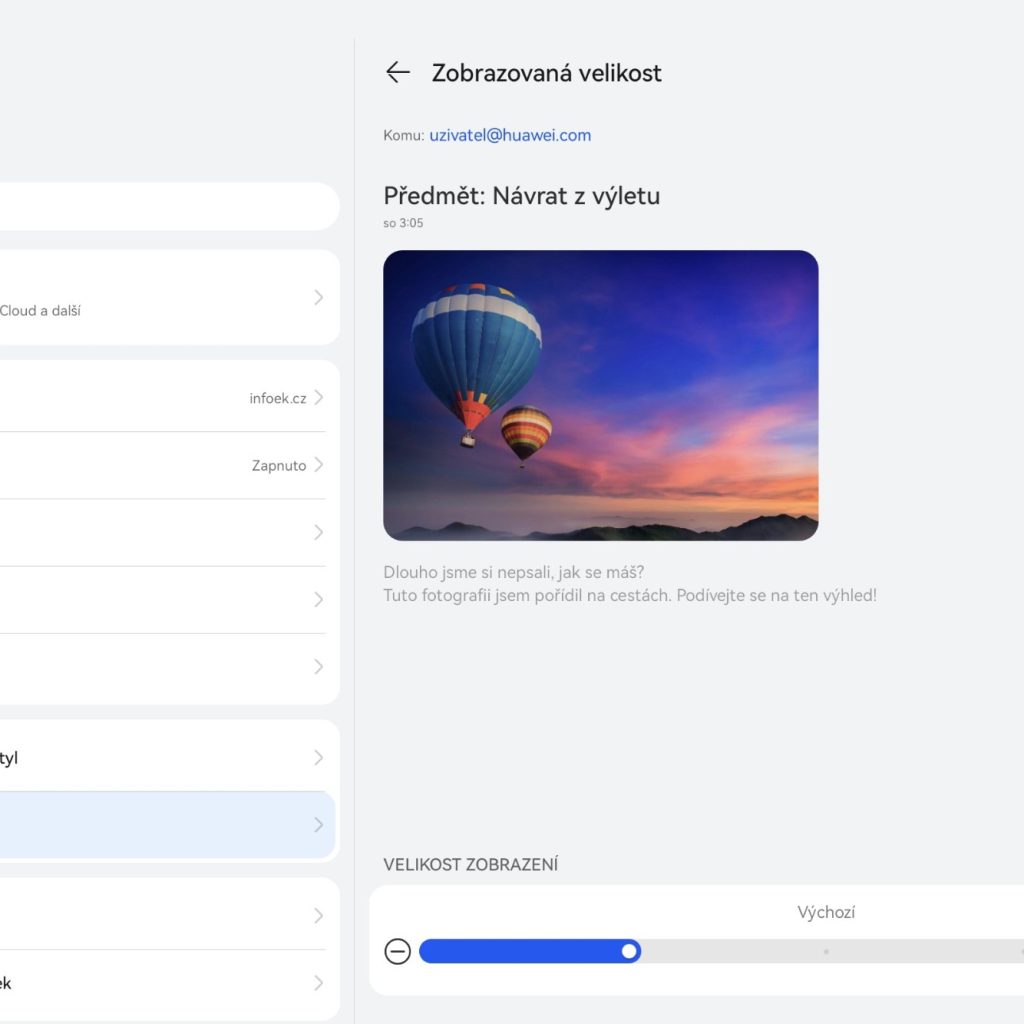Click the hot air balloon preview image
Image resolution: width=1024 pixels, height=1024 pixels.
point(600,395)
